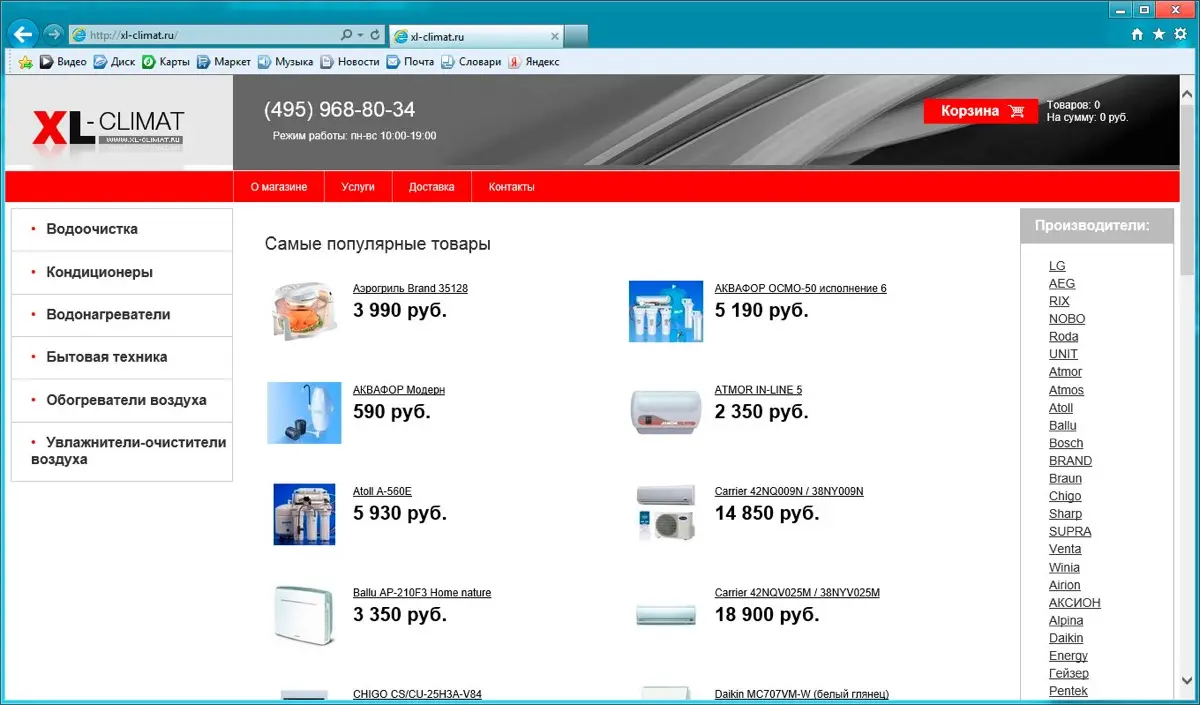
Task: Open the Доставка menu item
Action: (x=431, y=187)
